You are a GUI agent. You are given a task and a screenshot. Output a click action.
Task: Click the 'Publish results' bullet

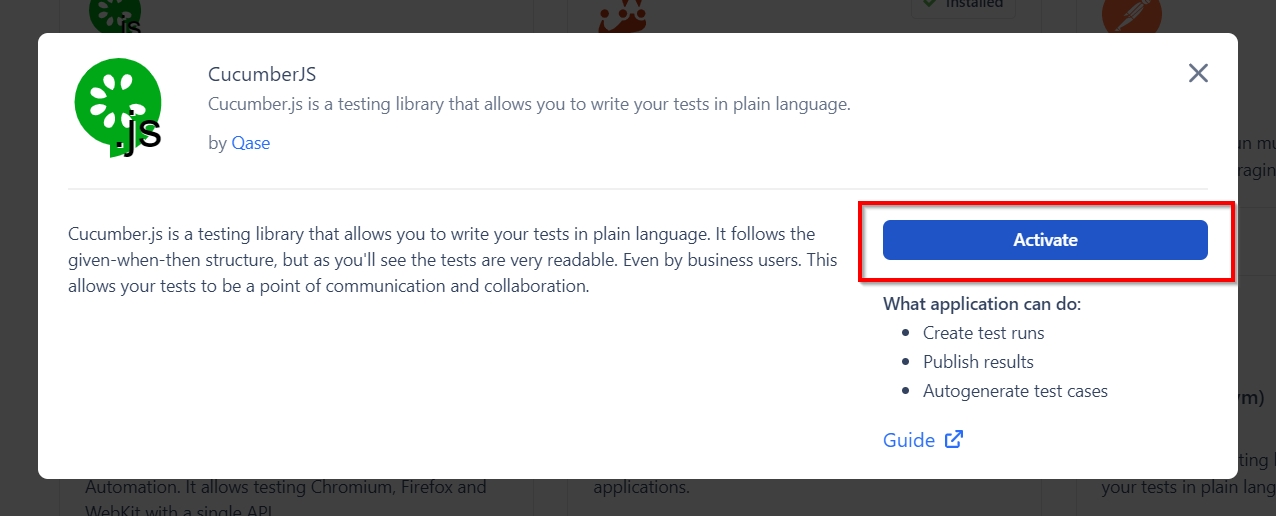click(x=978, y=362)
